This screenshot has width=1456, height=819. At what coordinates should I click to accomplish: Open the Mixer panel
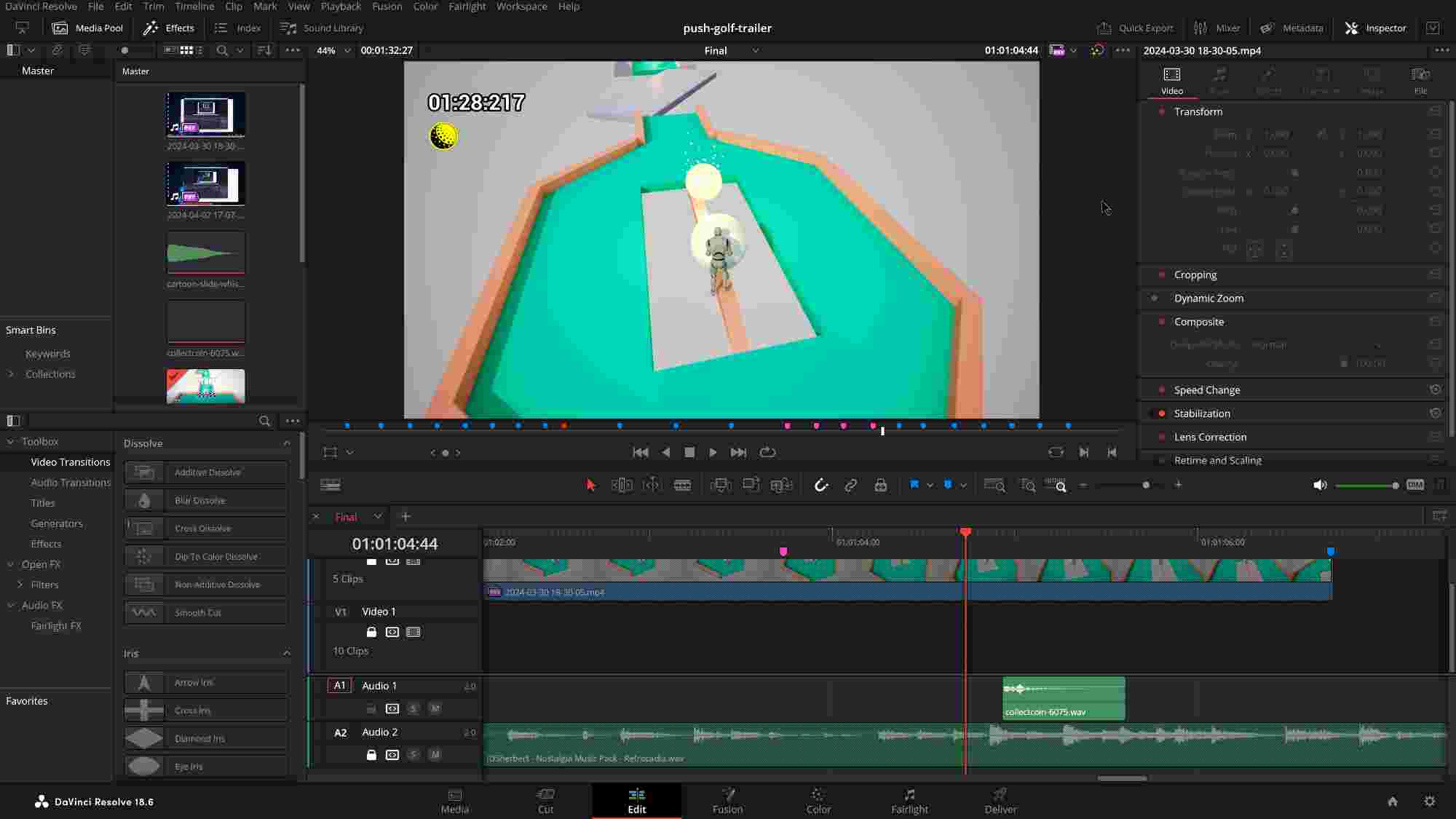1217,28
